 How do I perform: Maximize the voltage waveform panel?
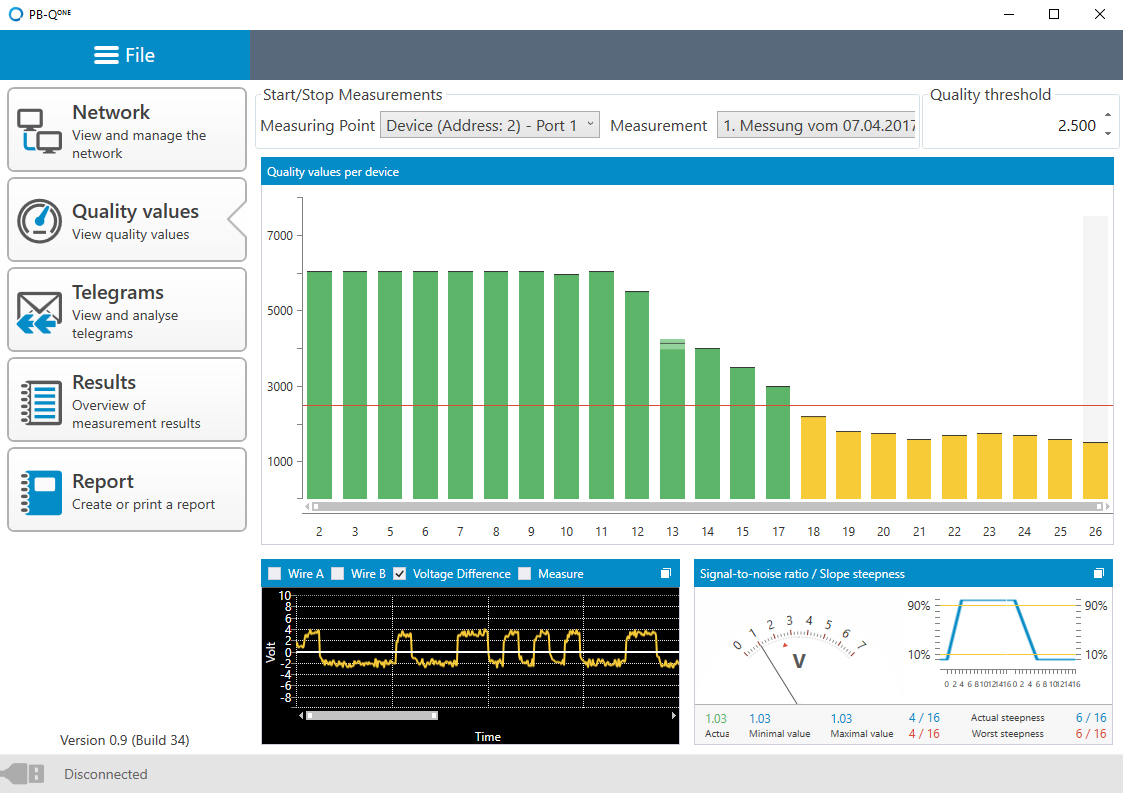(x=666, y=574)
